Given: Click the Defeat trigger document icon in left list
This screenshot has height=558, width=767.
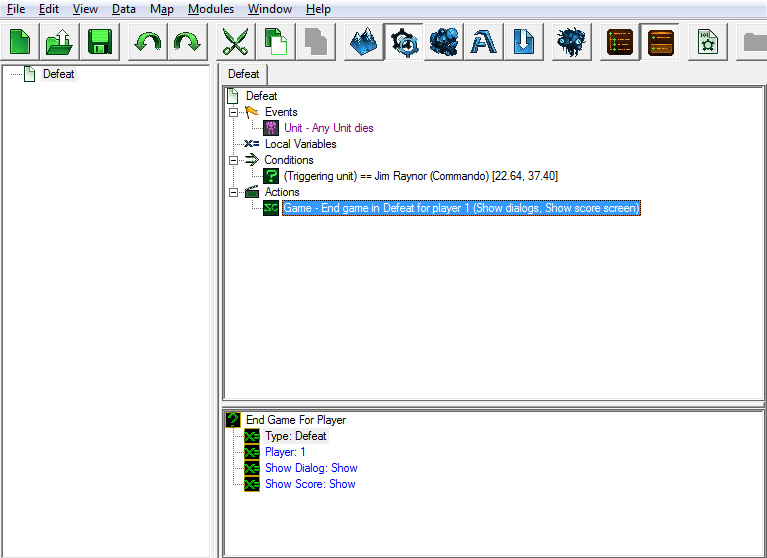Looking at the screenshot, I should coord(30,74).
